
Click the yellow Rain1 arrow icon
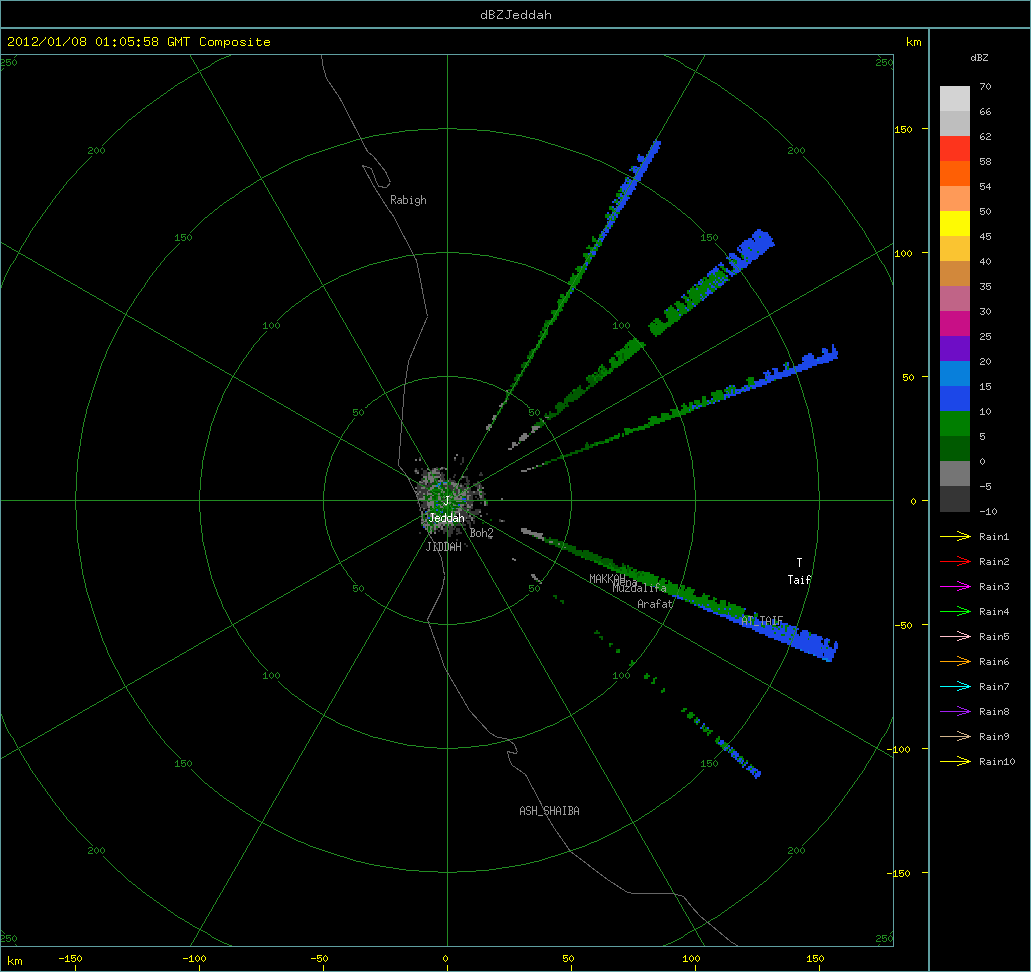(955, 537)
